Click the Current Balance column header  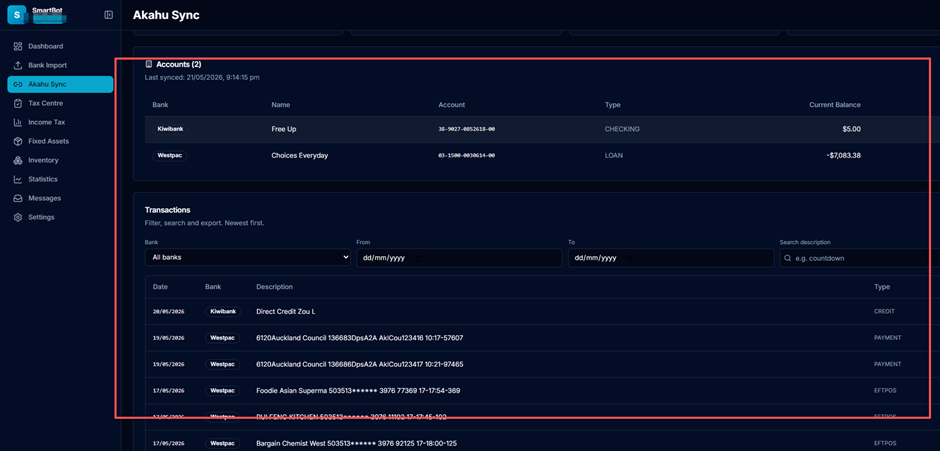pos(835,105)
